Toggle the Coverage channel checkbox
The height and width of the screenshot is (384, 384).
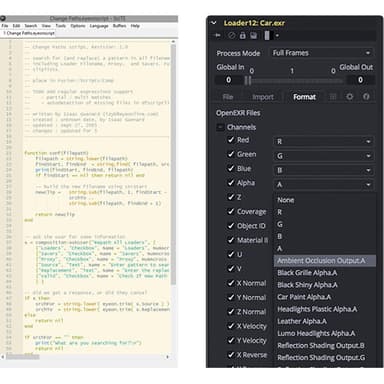[x=230, y=211]
